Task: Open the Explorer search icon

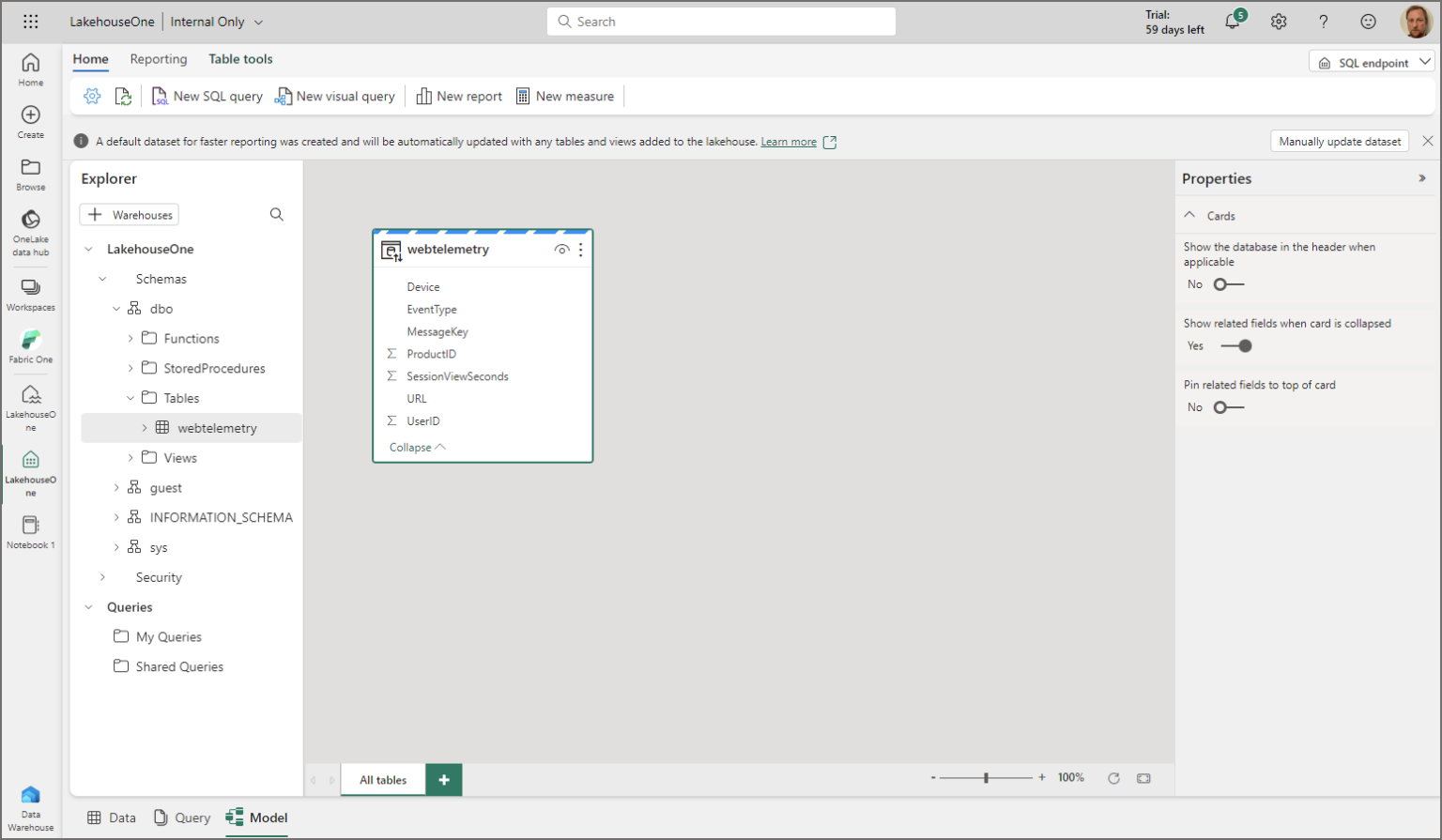Action: [x=277, y=214]
